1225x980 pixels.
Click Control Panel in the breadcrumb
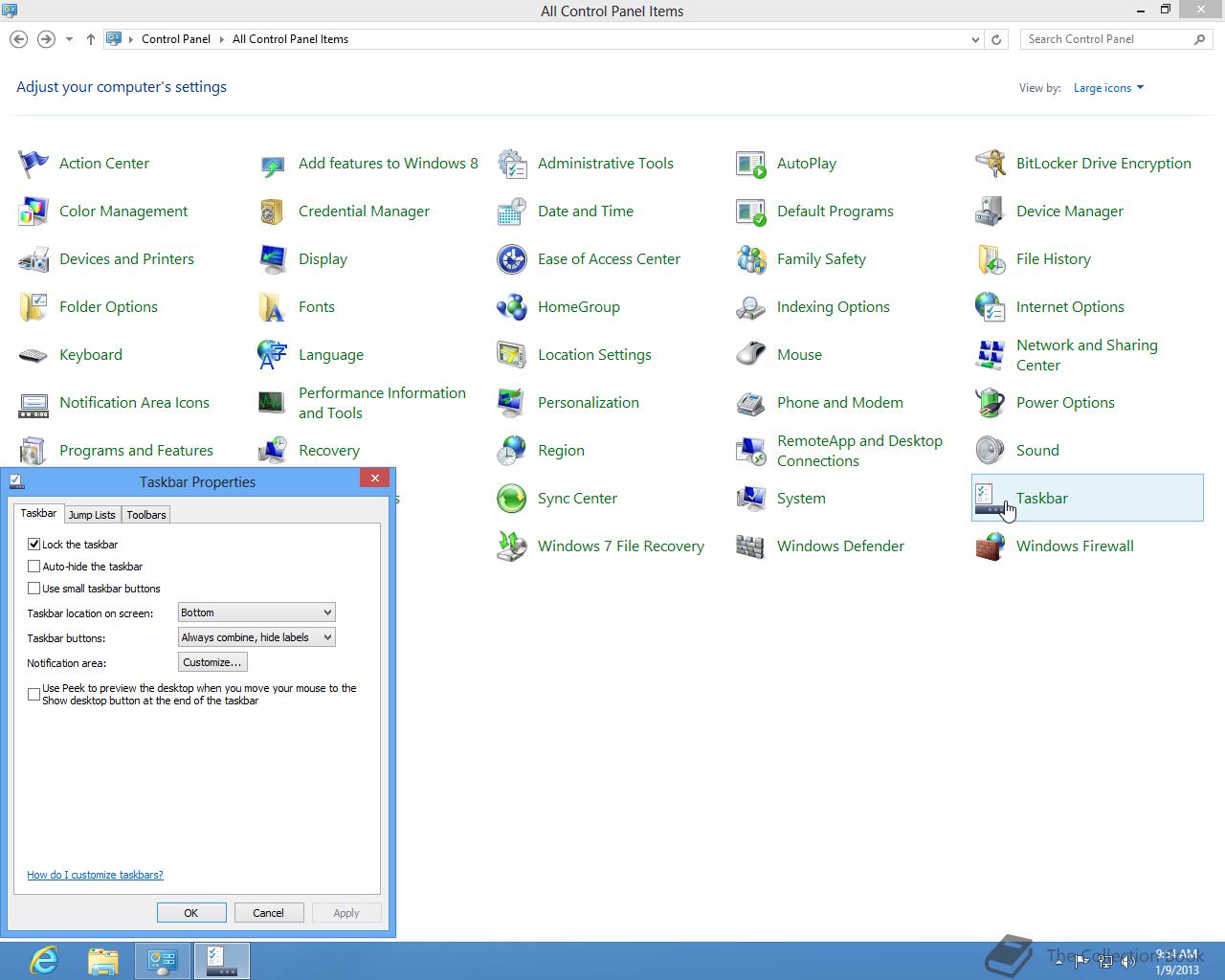click(176, 39)
